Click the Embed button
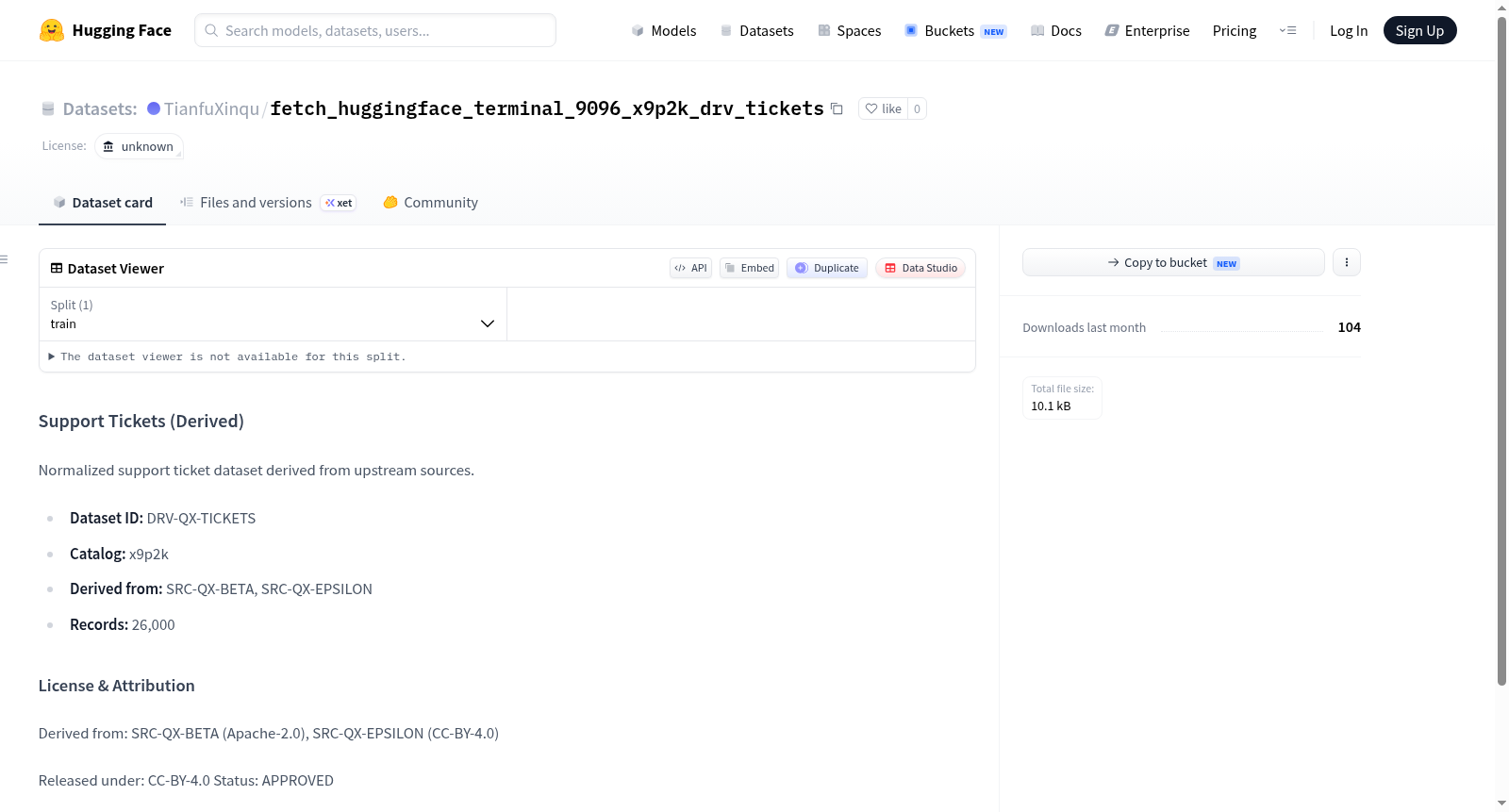Image resolution: width=1509 pixels, height=812 pixels. click(749, 268)
